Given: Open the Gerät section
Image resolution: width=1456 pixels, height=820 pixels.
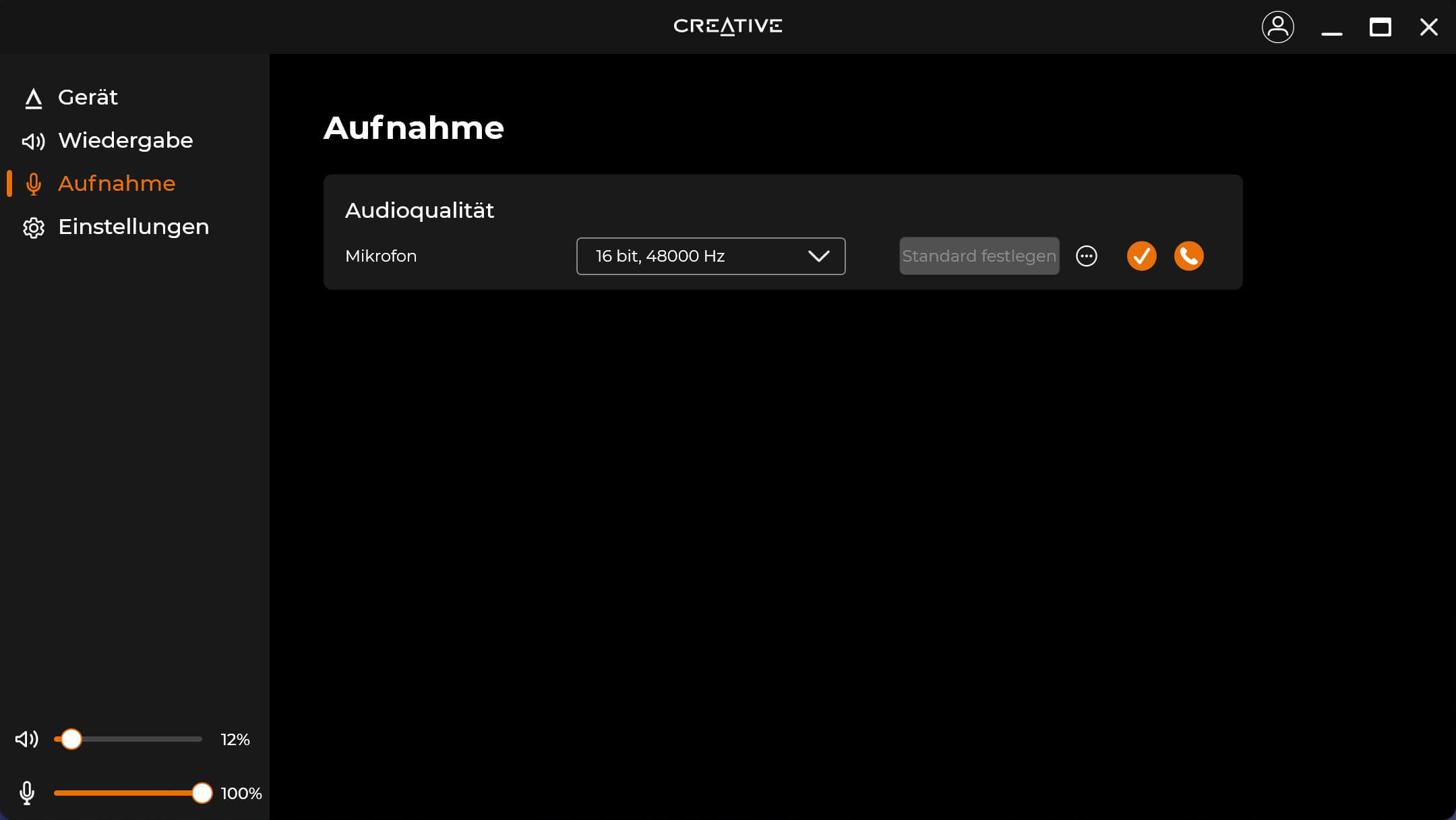Looking at the screenshot, I should click(x=88, y=97).
